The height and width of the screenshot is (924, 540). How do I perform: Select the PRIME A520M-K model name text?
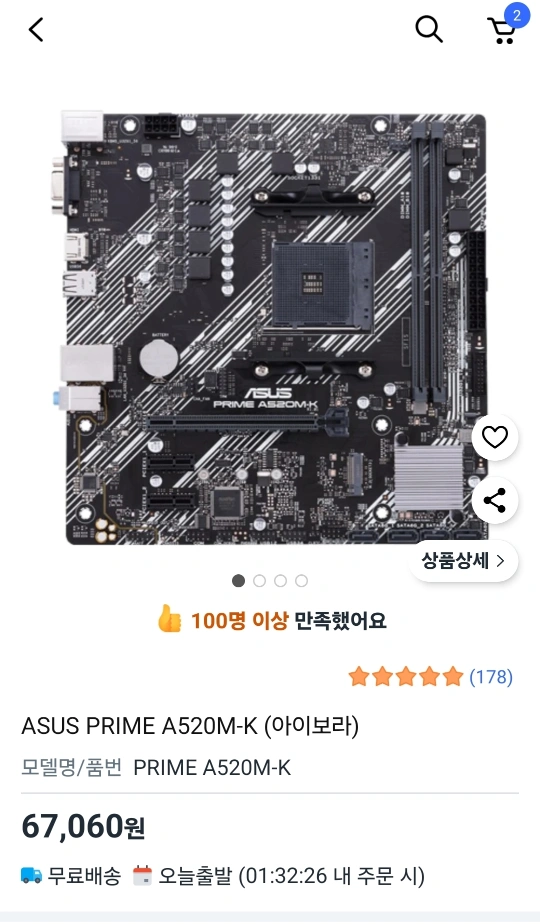(212, 767)
